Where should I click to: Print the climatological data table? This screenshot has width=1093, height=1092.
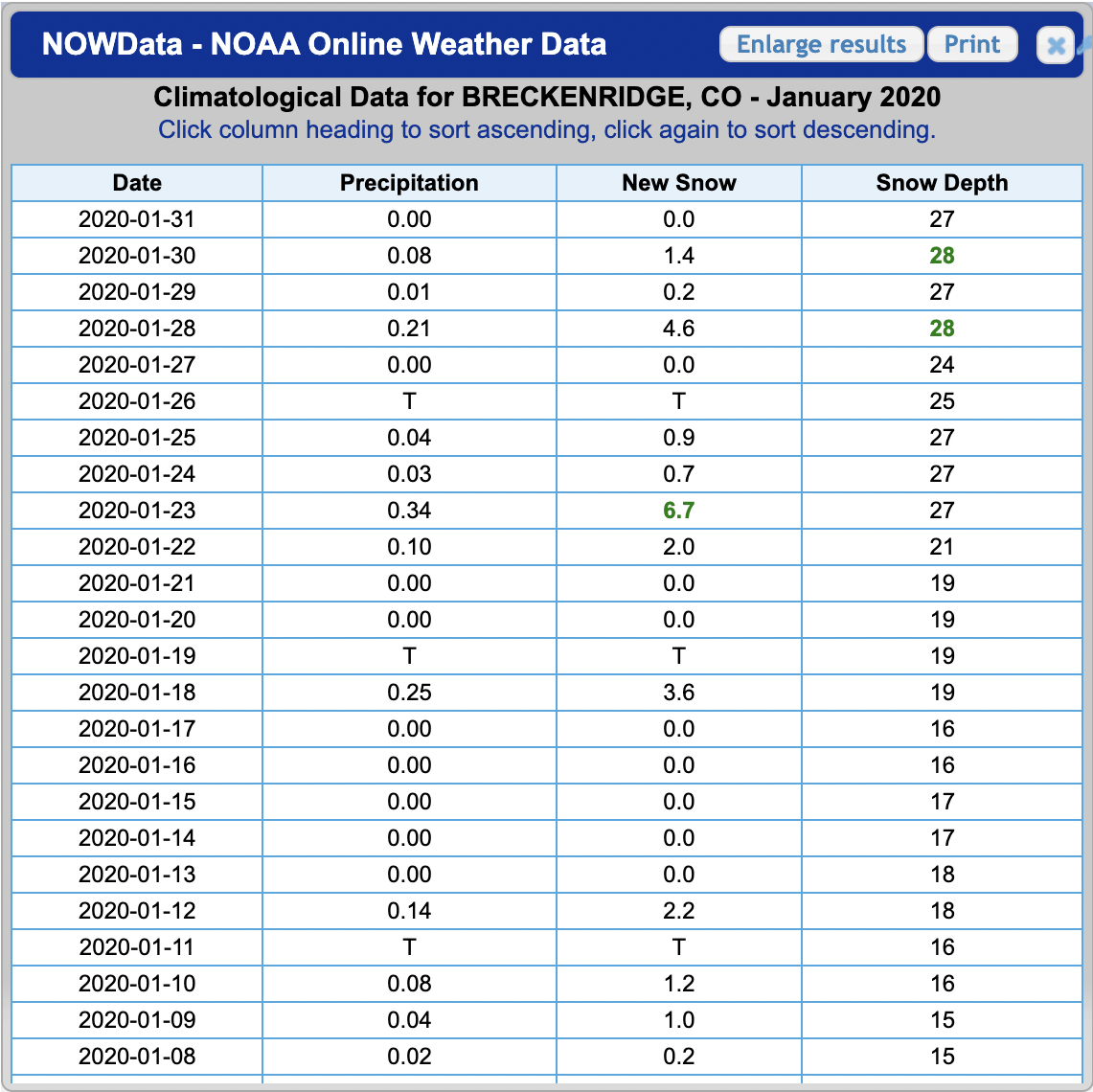pyautogui.click(x=971, y=45)
